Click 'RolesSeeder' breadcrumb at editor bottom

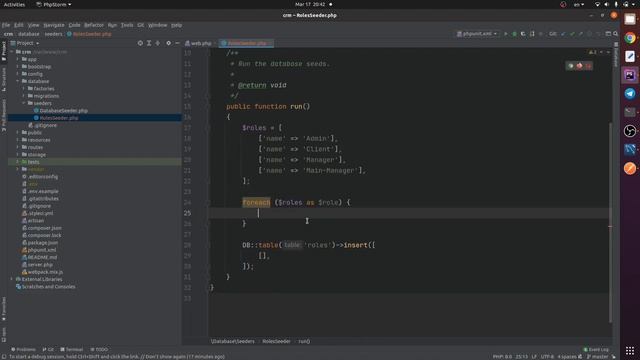point(276,341)
